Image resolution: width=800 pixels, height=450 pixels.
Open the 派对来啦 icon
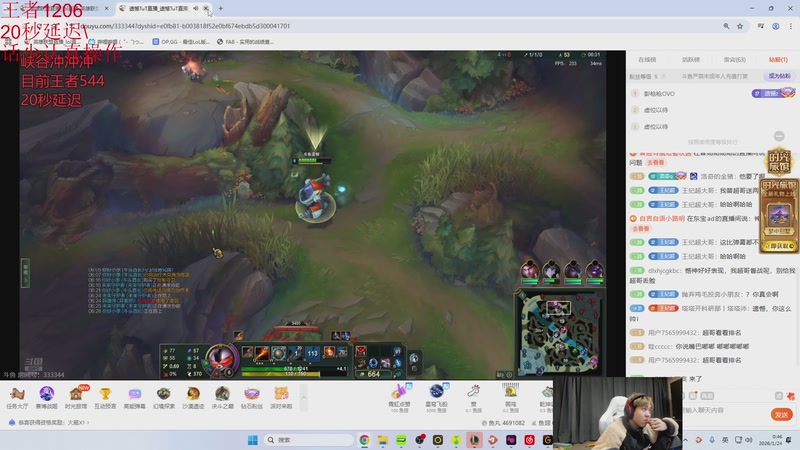tap(281, 398)
